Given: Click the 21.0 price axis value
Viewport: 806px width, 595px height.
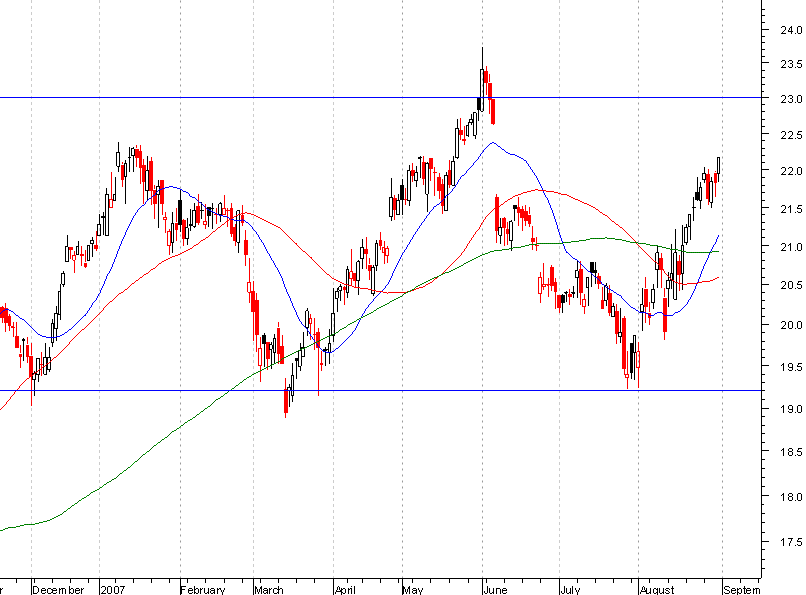Looking at the screenshot, I should tap(791, 247).
